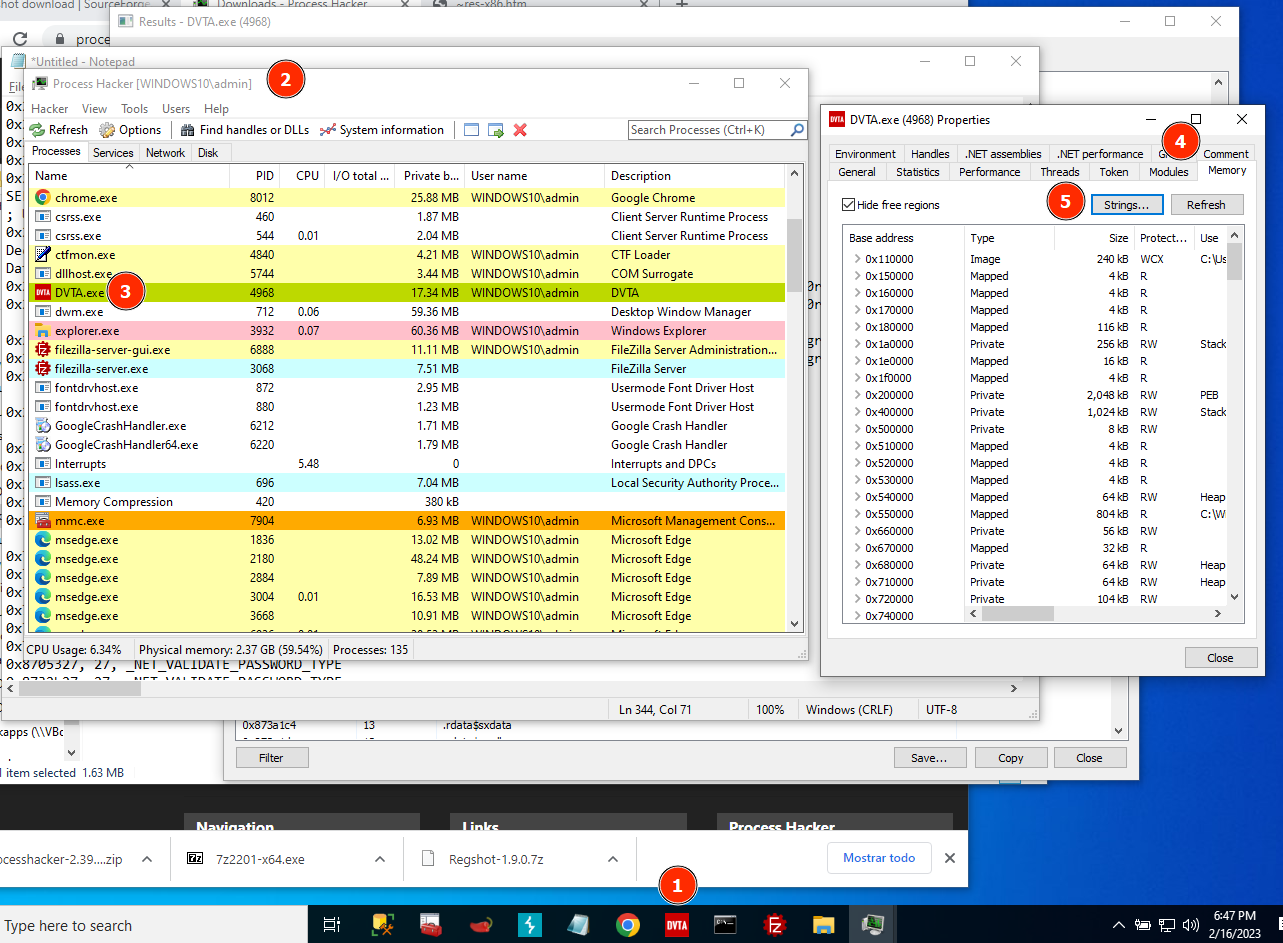The image size is (1283, 943).
Task: Open Options via the gear icon
Action: [107, 130]
